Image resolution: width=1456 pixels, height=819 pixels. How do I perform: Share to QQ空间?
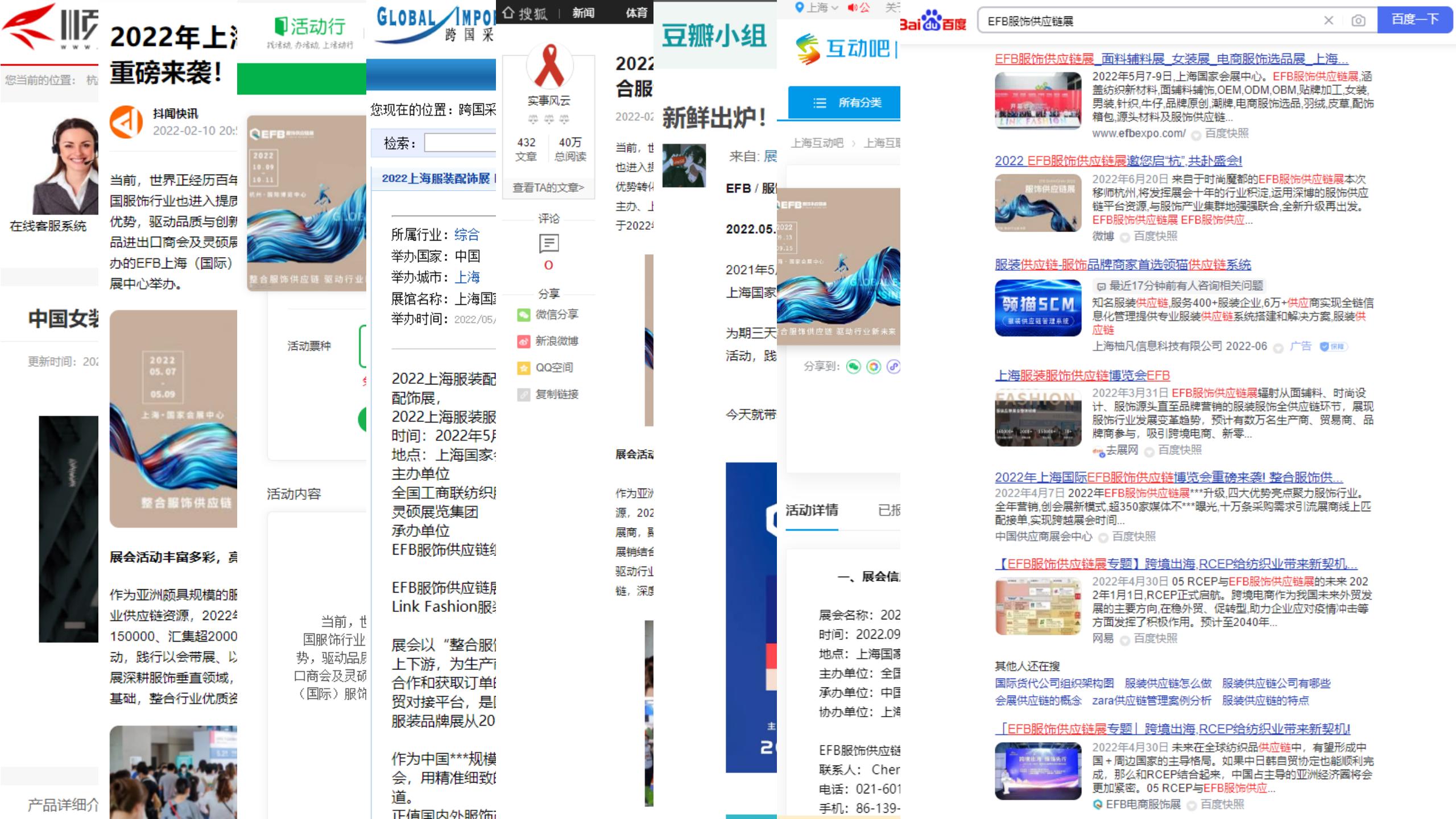click(545, 368)
